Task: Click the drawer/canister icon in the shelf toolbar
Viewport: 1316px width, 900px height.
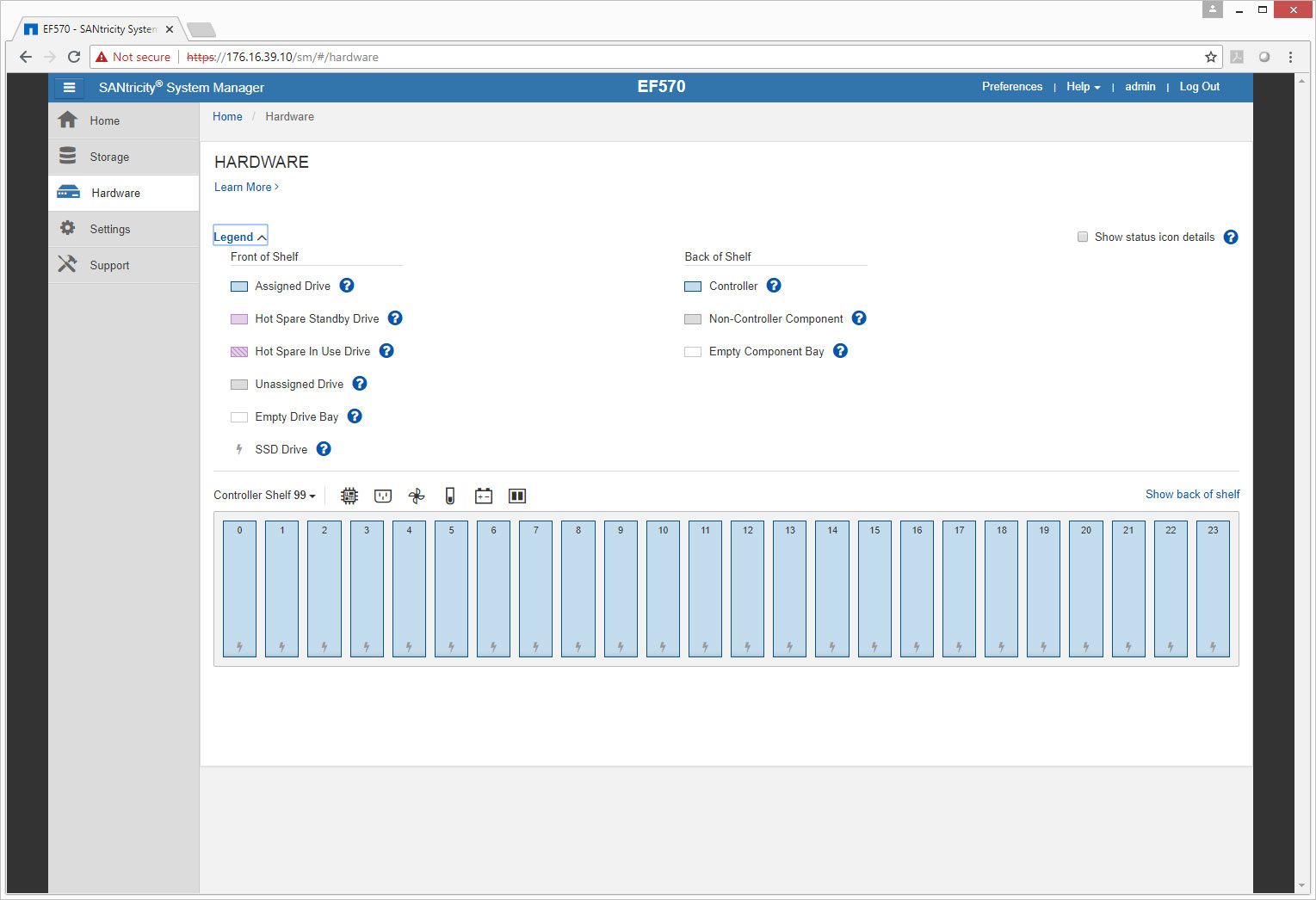Action: pos(517,496)
